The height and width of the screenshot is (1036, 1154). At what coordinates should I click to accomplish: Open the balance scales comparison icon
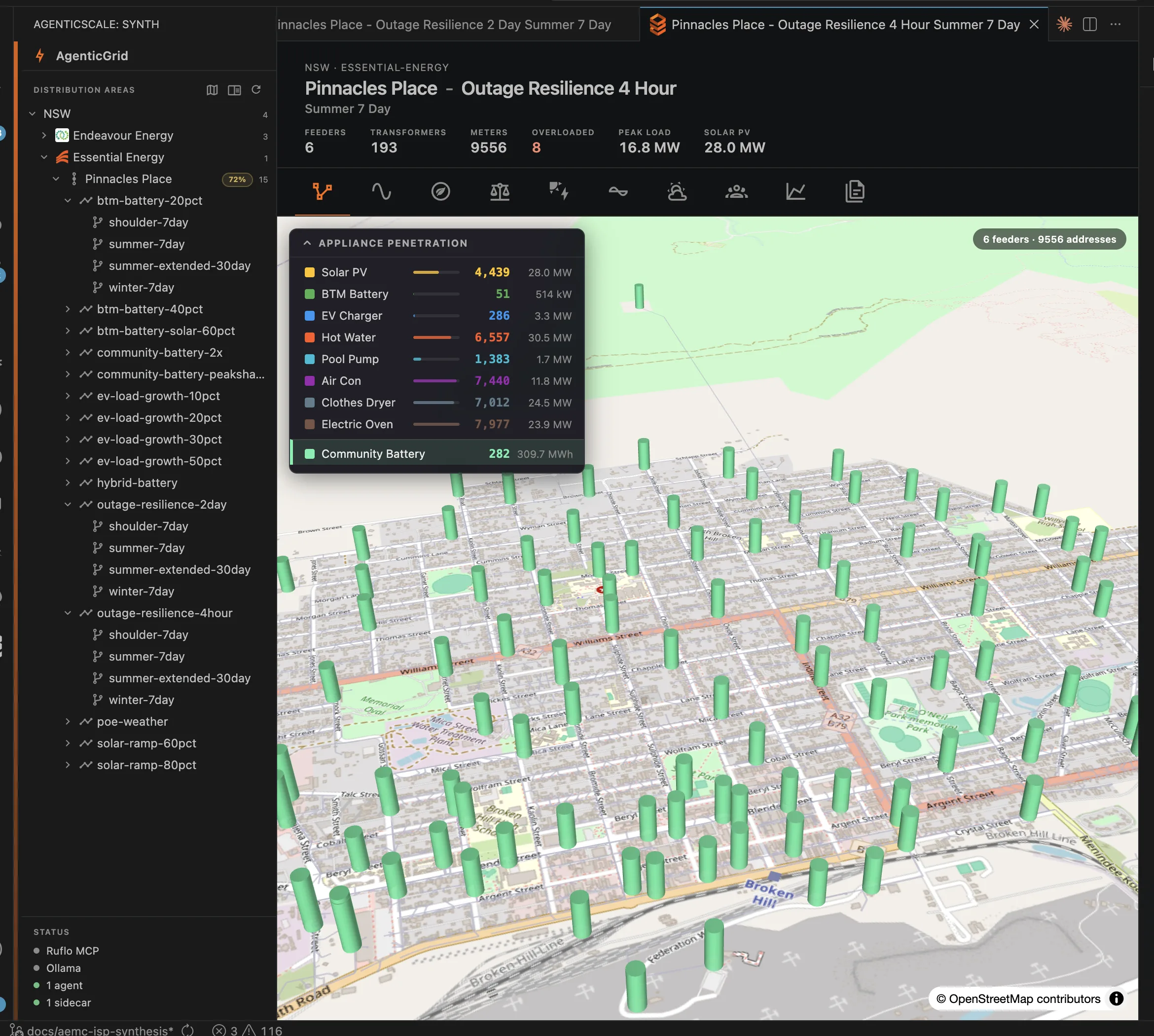coord(500,191)
